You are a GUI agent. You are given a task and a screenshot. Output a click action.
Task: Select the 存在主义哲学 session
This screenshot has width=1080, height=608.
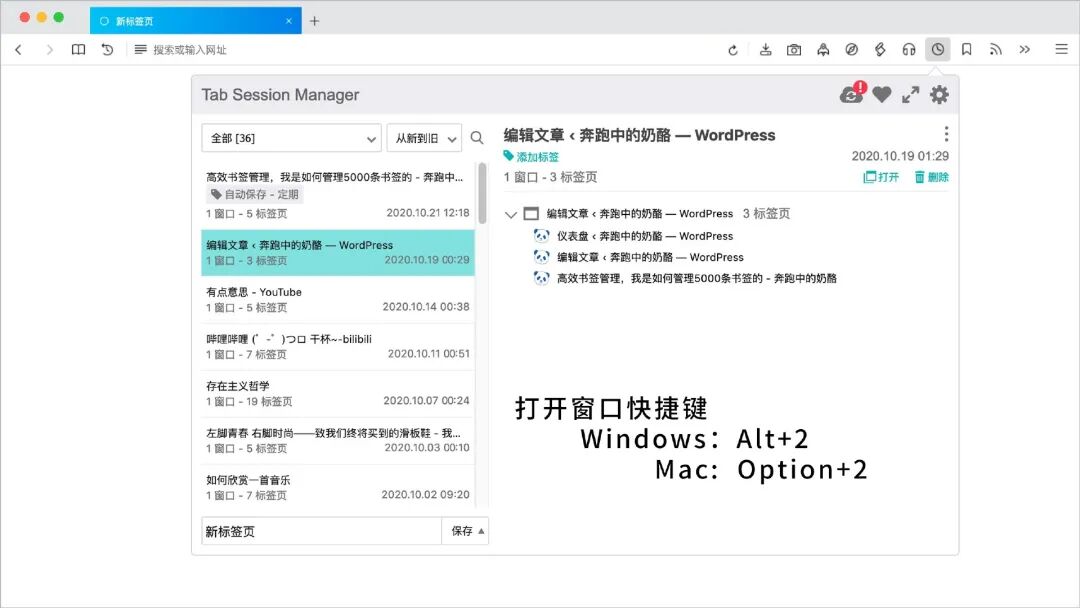click(x=338, y=393)
